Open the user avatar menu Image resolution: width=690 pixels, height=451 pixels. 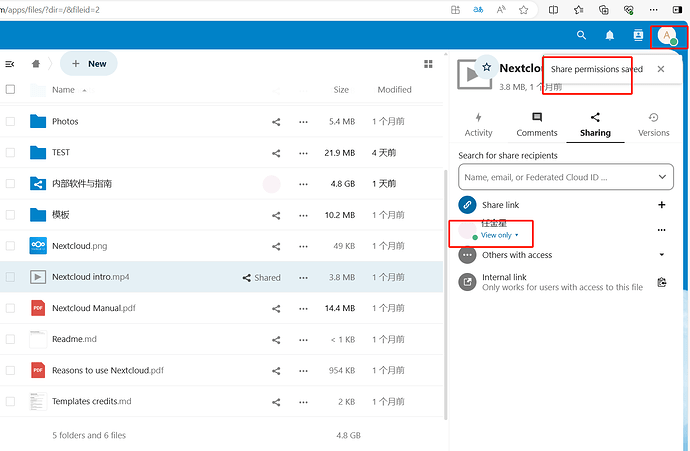(x=667, y=35)
